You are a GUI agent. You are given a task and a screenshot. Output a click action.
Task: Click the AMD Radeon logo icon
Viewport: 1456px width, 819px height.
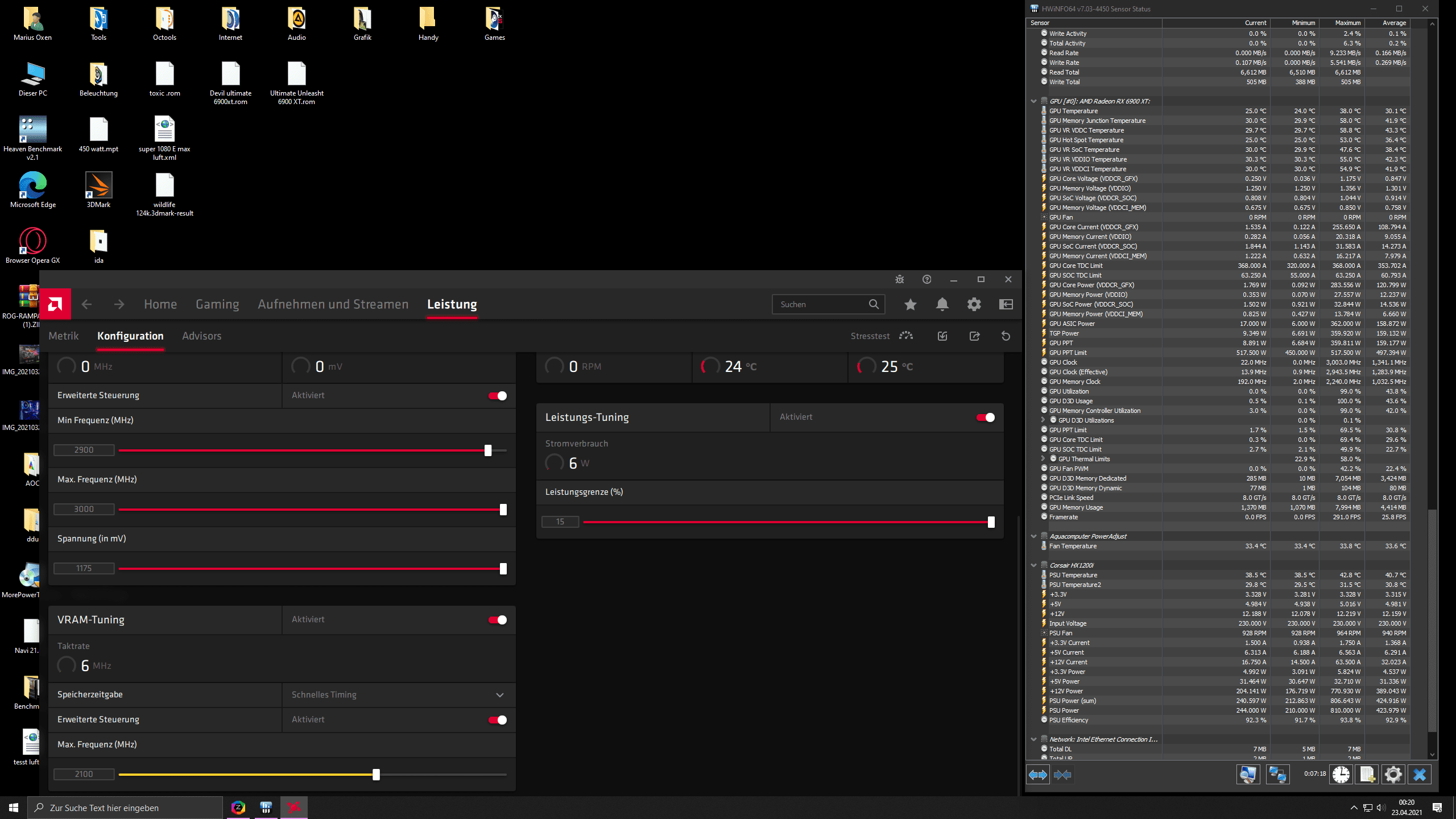[55, 304]
